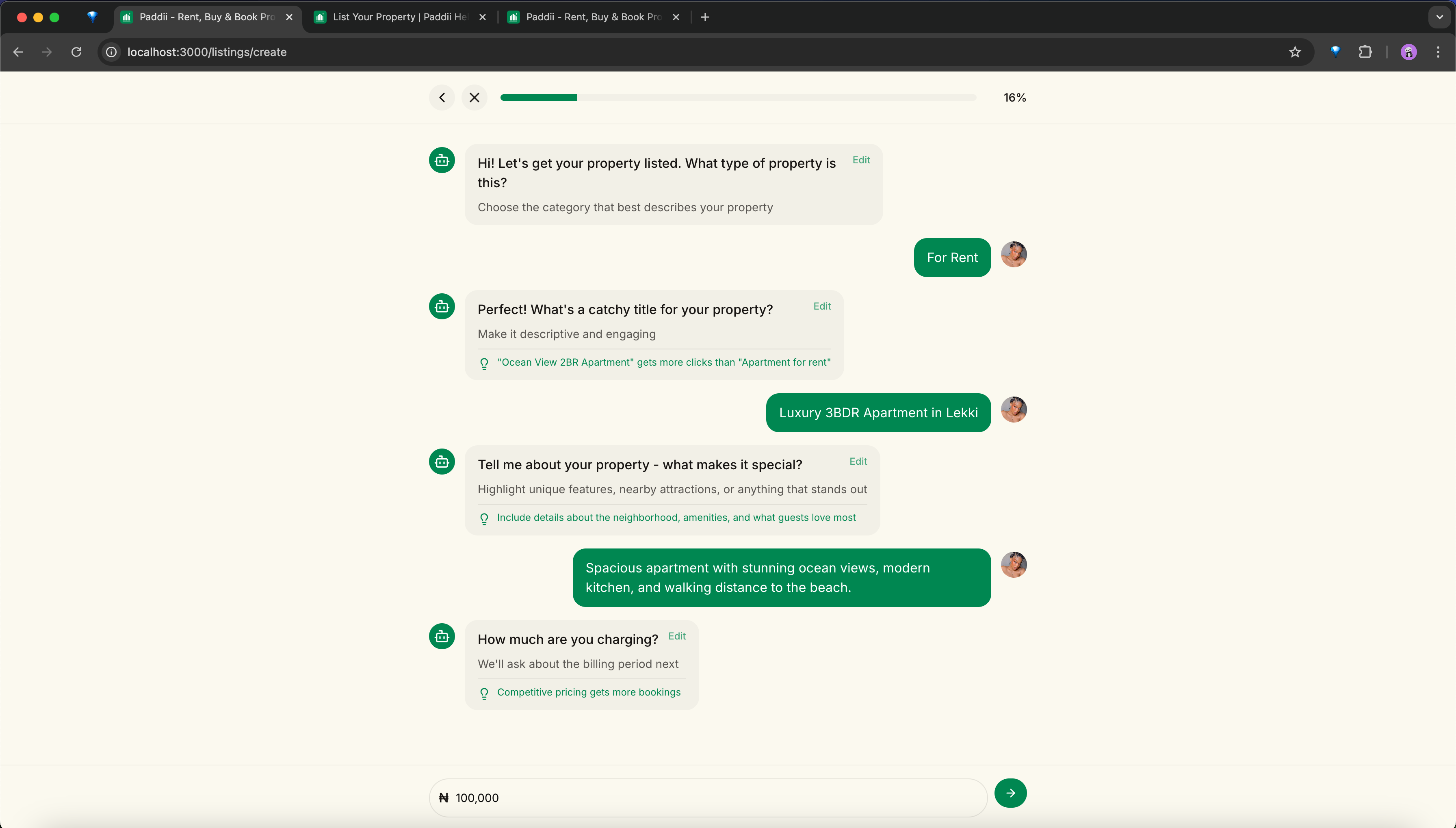Expand the tab search dropdown arrow
Viewport: 1456px width, 828px height.
click(x=1439, y=17)
